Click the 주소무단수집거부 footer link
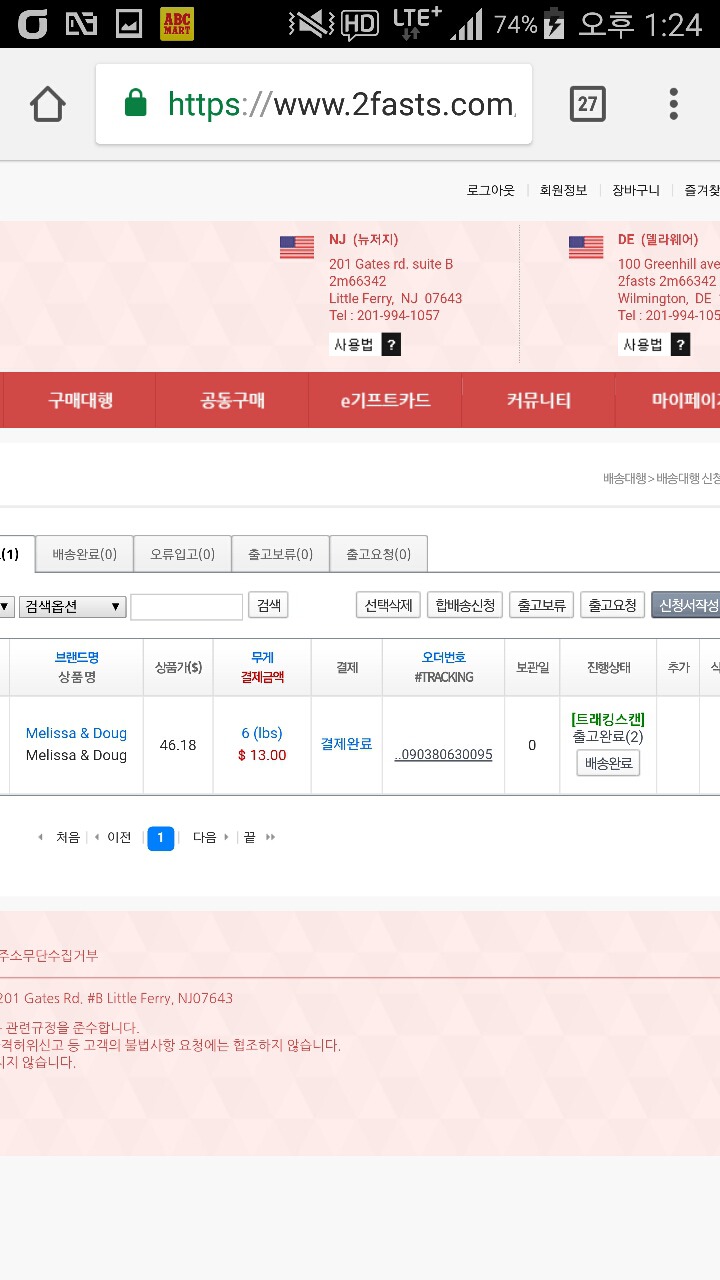Image resolution: width=720 pixels, height=1280 pixels. (x=48, y=956)
